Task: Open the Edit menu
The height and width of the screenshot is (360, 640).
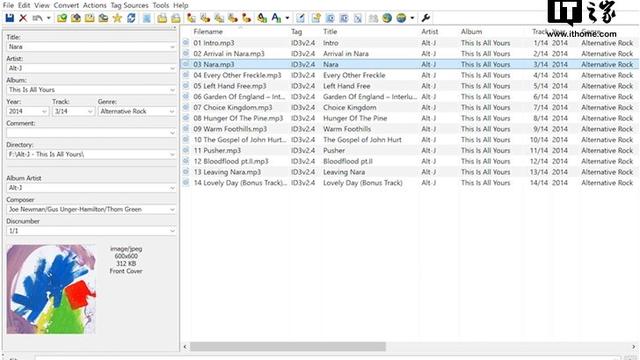Action: tap(24, 5)
